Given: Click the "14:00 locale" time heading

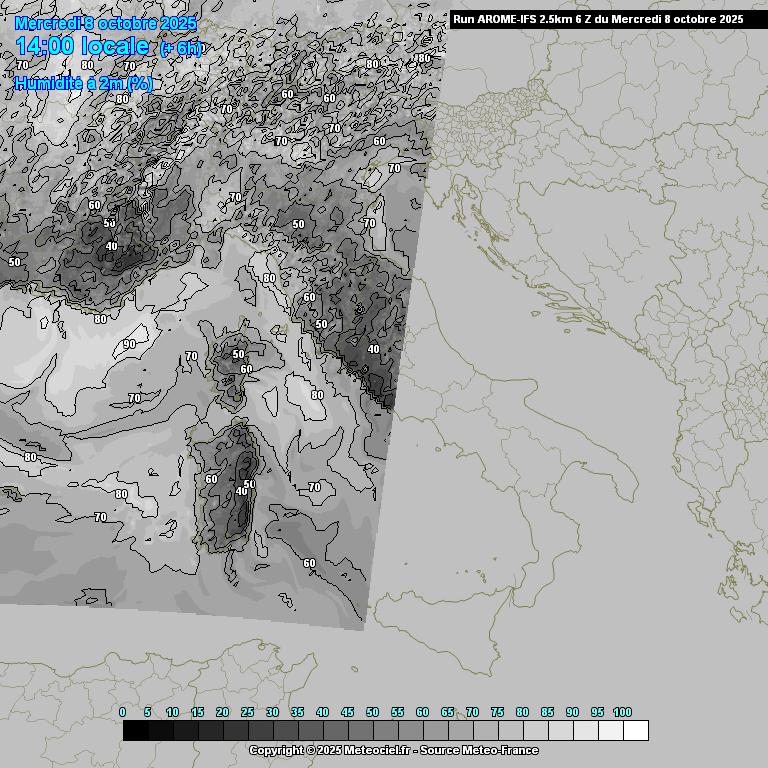Looking at the screenshot, I should pyautogui.click(x=82, y=46).
